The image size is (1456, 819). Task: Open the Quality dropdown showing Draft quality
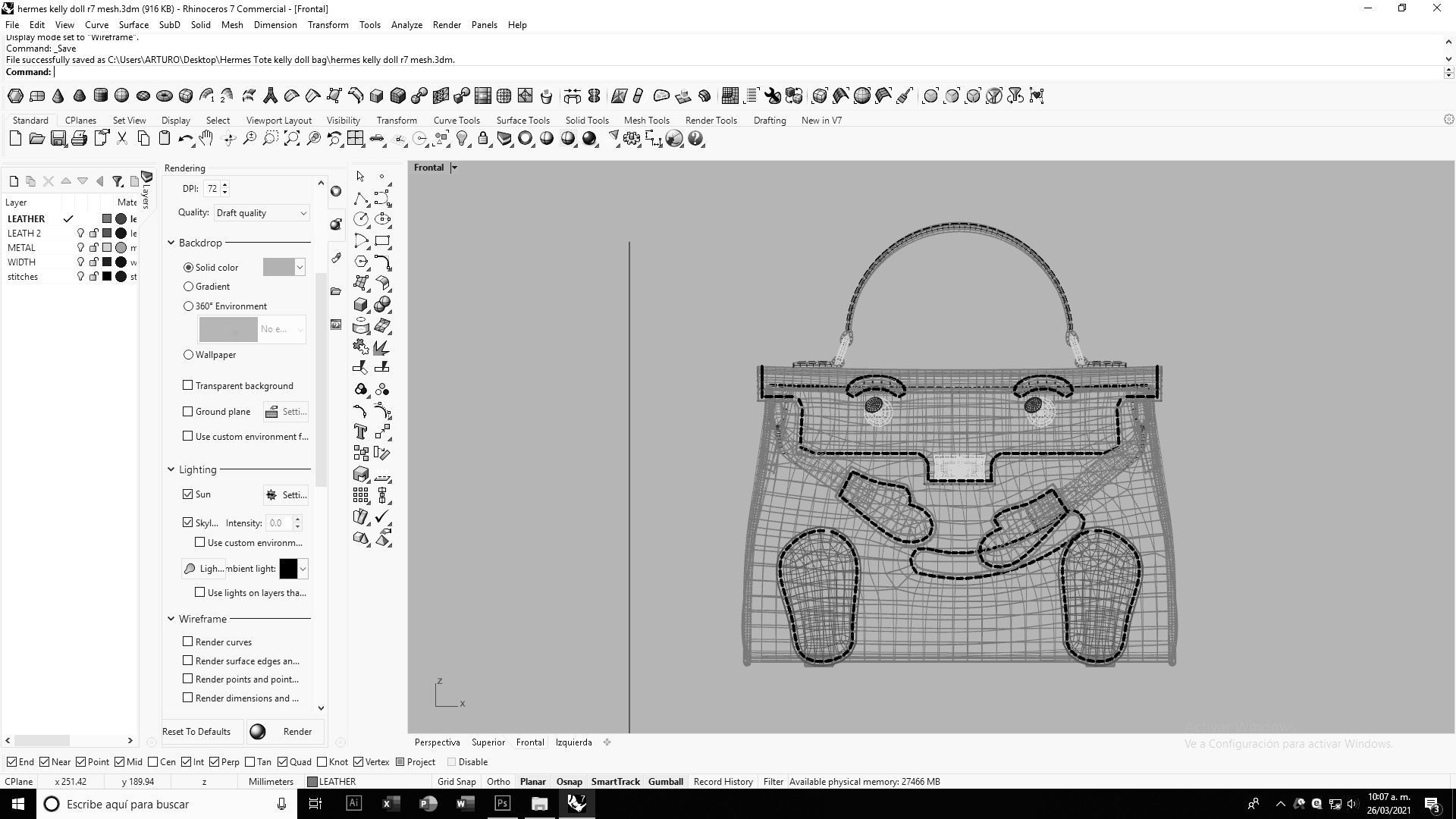pos(261,213)
